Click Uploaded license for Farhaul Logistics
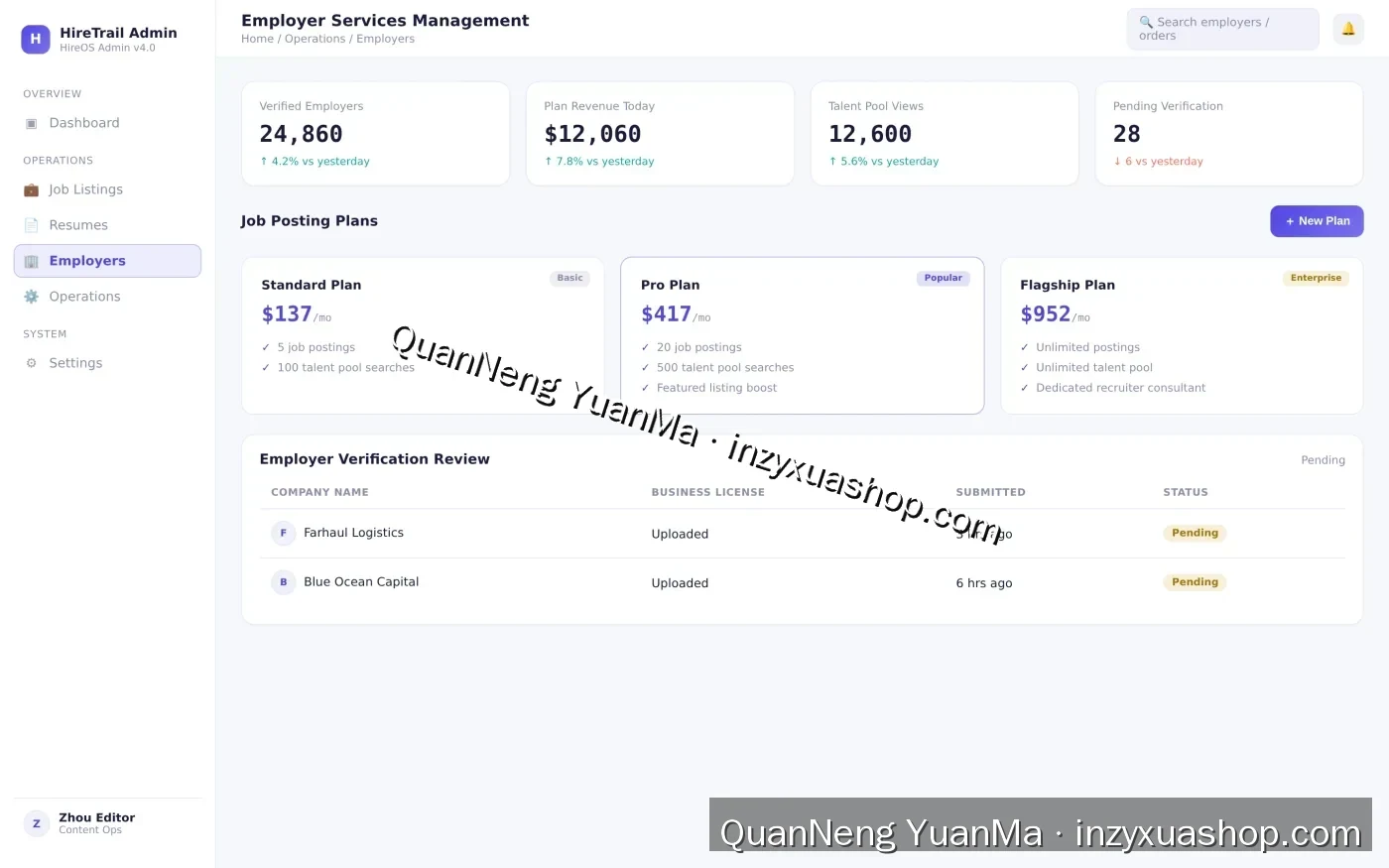The width and height of the screenshot is (1389, 868). pos(680,534)
